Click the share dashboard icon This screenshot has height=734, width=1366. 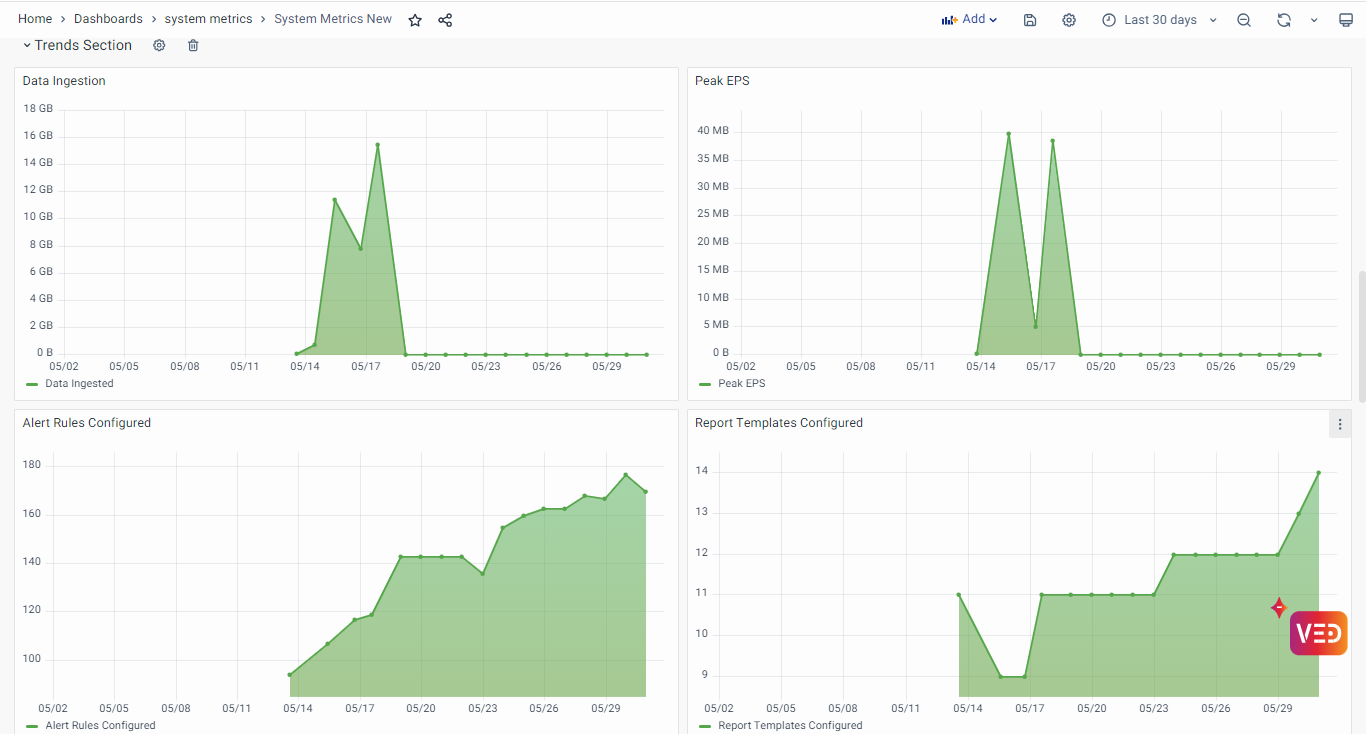pyautogui.click(x=445, y=20)
